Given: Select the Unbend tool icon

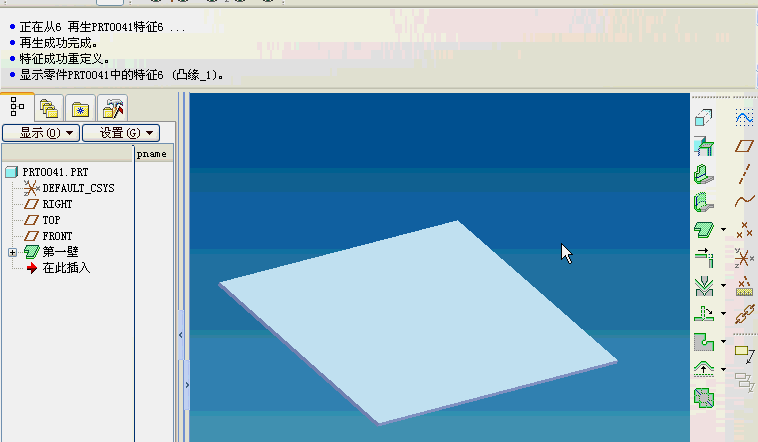Looking at the screenshot, I should tap(704, 313).
